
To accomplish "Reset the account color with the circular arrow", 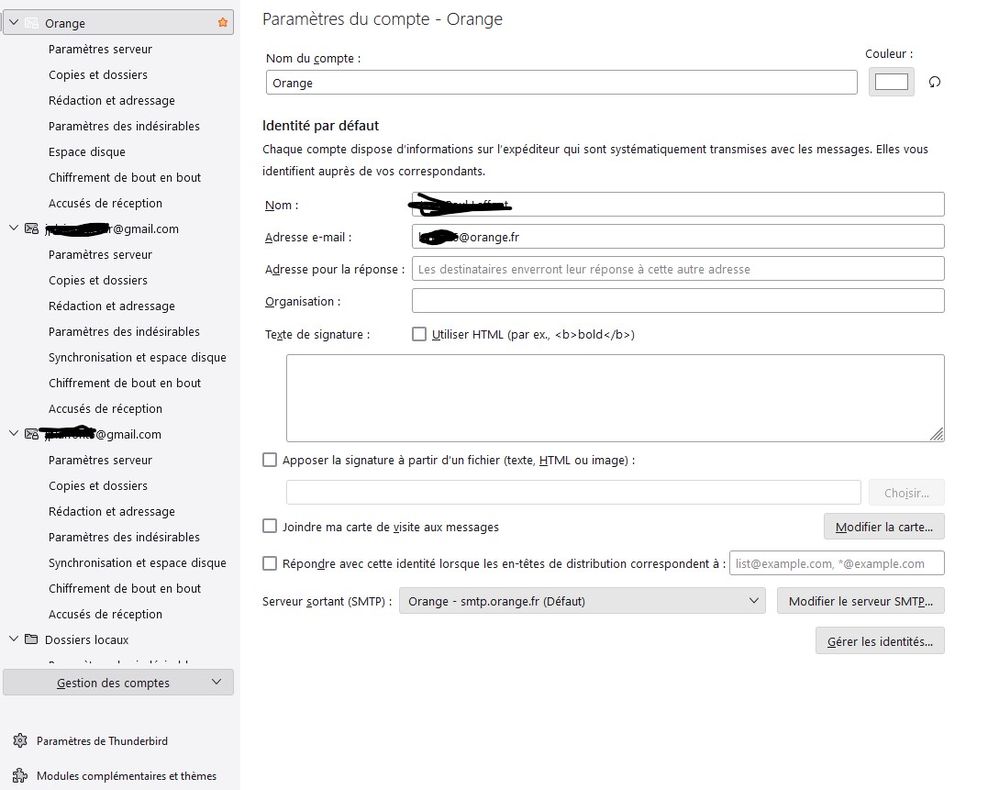I will pyautogui.click(x=935, y=83).
